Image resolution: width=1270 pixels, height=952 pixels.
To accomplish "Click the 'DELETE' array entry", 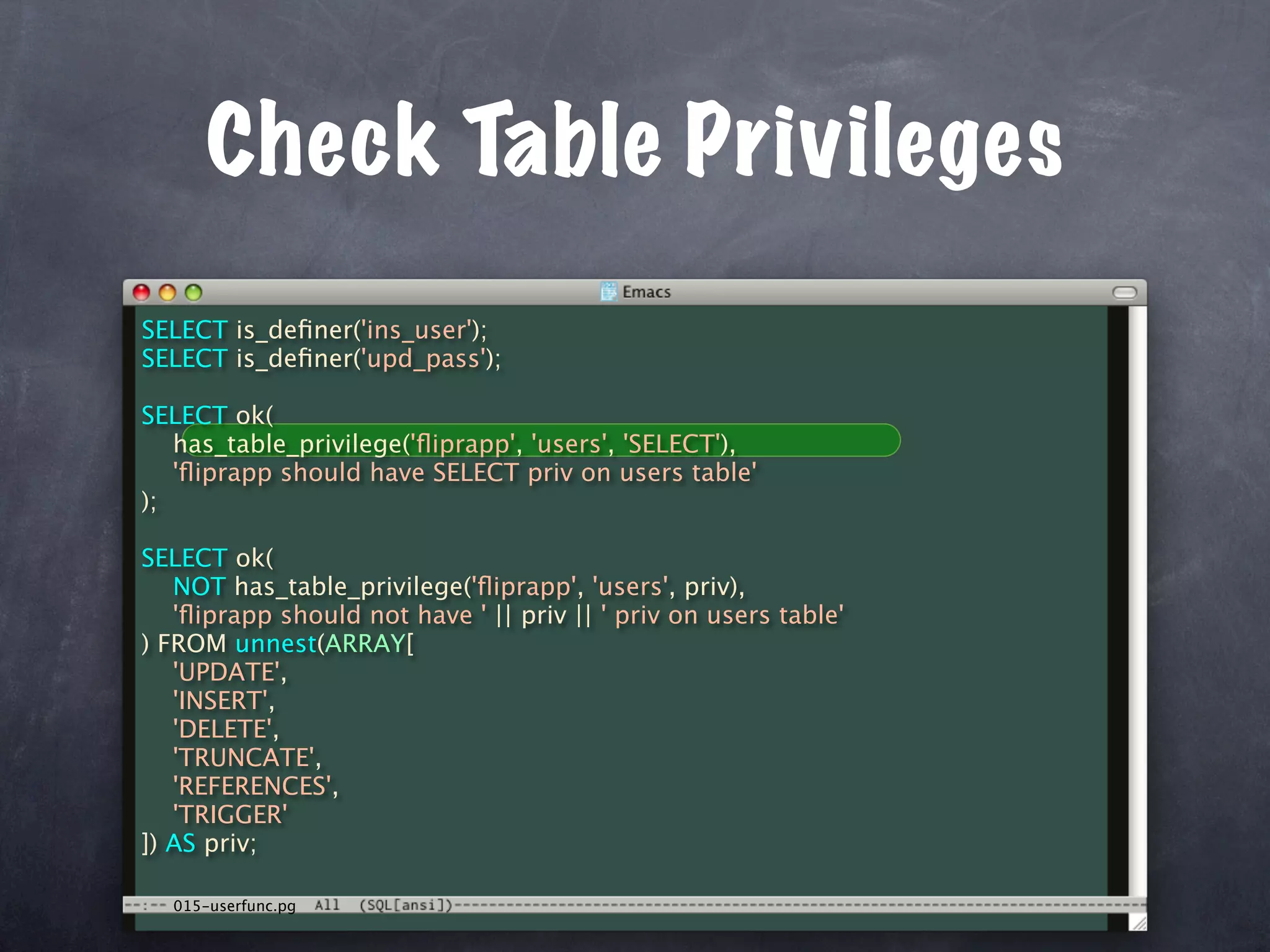I will 226,729.
